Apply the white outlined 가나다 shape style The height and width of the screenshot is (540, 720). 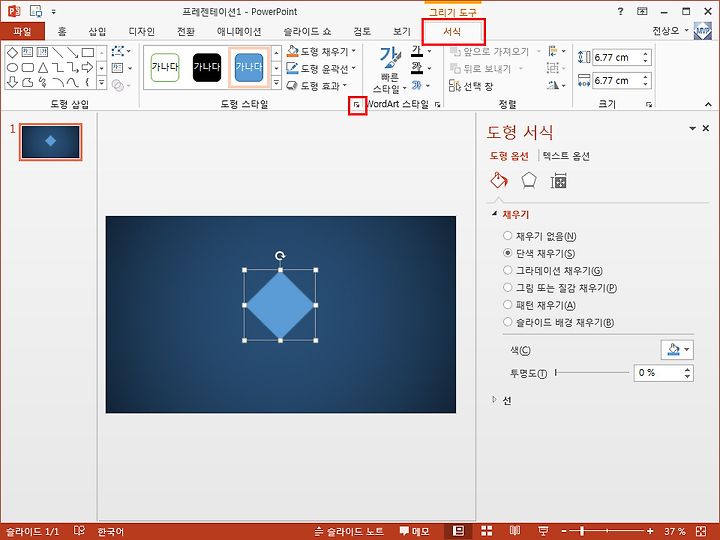[x=165, y=68]
